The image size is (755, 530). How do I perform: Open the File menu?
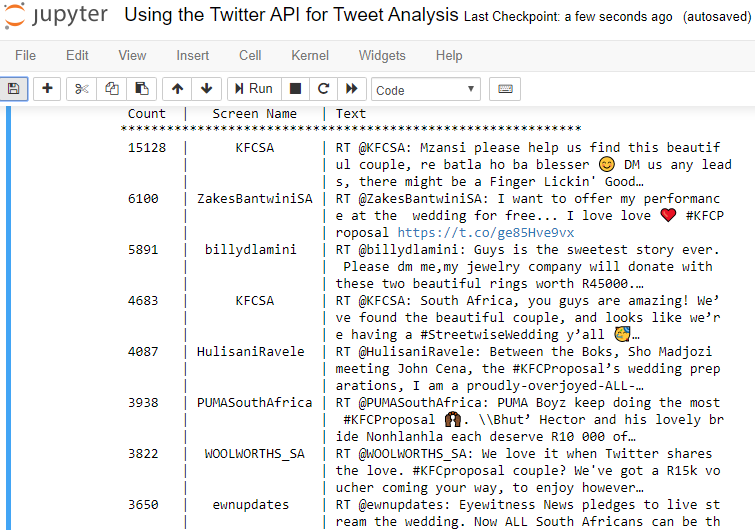tap(26, 55)
